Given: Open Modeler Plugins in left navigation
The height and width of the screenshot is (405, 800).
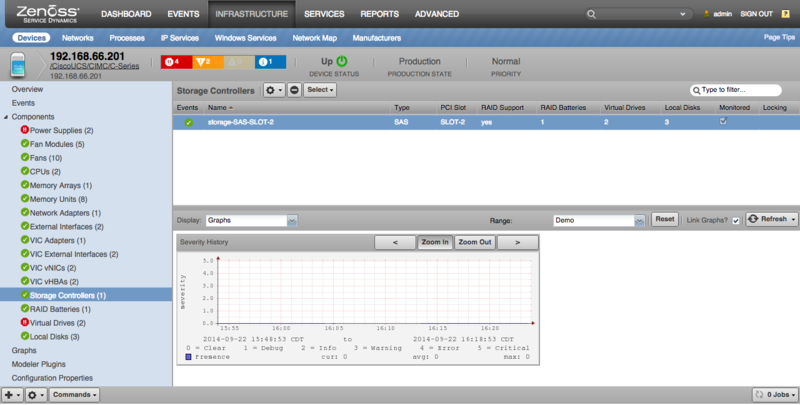Looking at the screenshot, I should pyautogui.click(x=39, y=364).
